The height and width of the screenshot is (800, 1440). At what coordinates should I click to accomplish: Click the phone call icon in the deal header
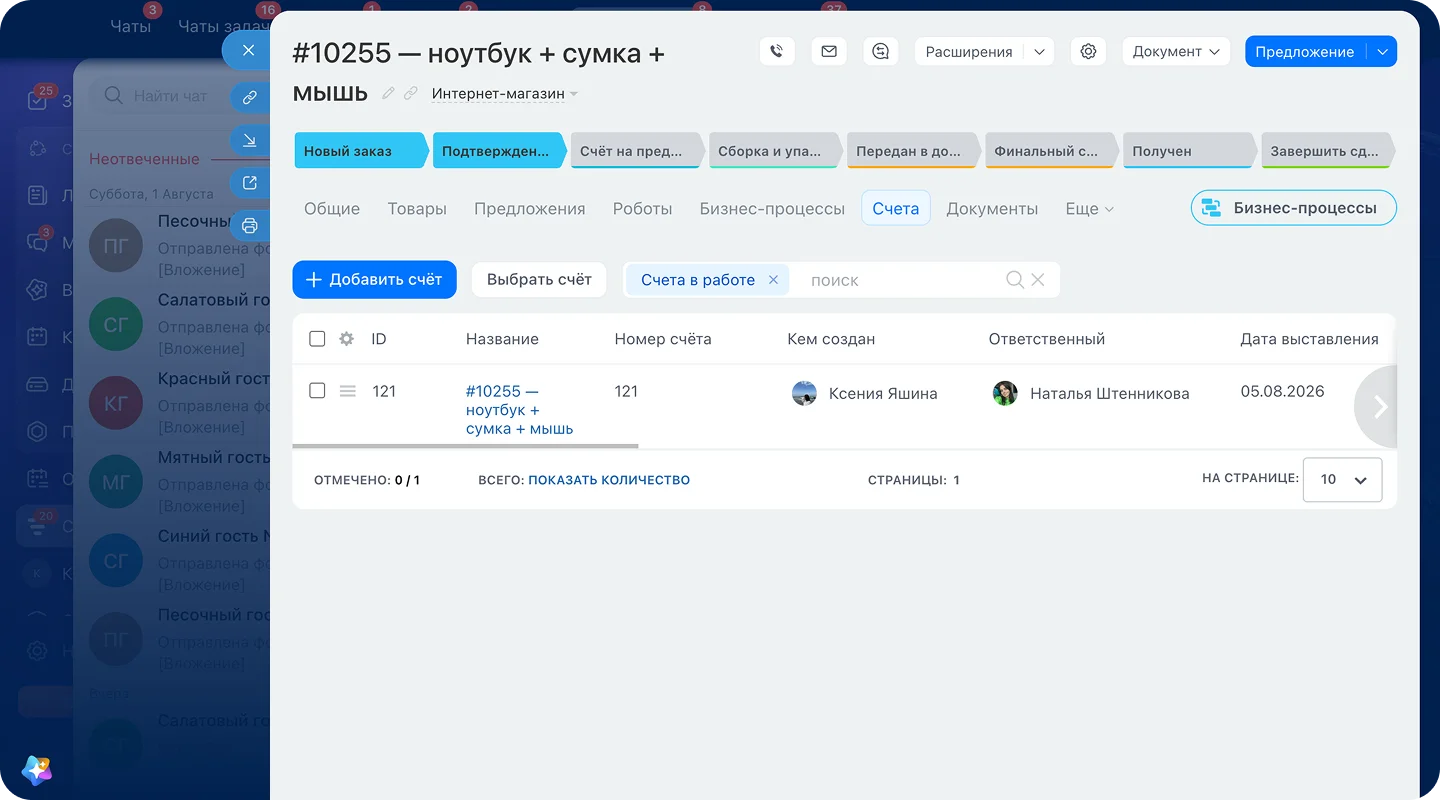[x=776, y=51]
